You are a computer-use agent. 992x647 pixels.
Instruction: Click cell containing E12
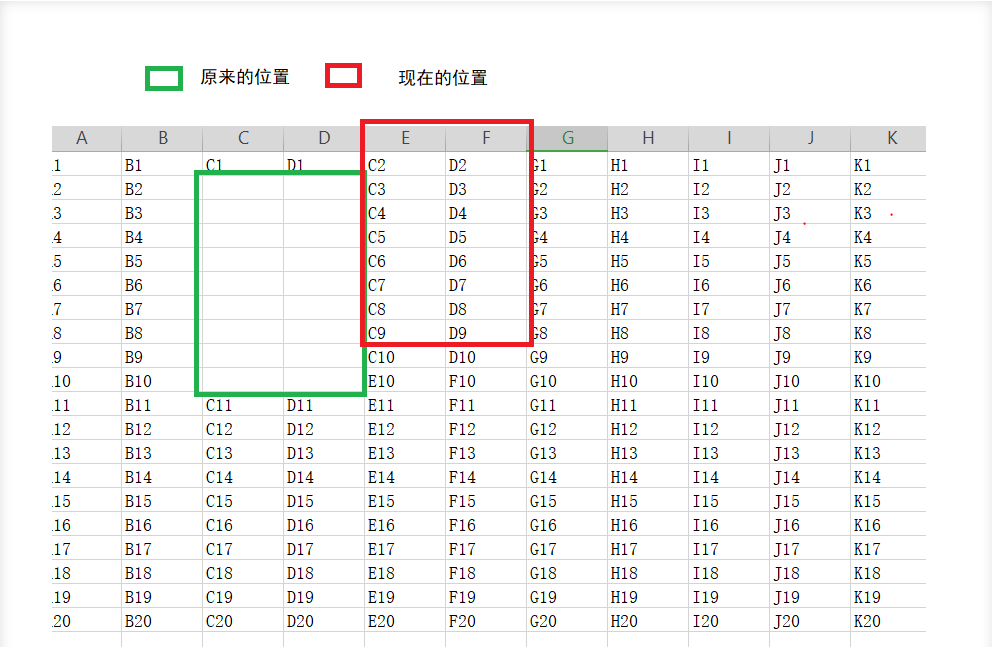pyautogui.click(x=405, y=429)
